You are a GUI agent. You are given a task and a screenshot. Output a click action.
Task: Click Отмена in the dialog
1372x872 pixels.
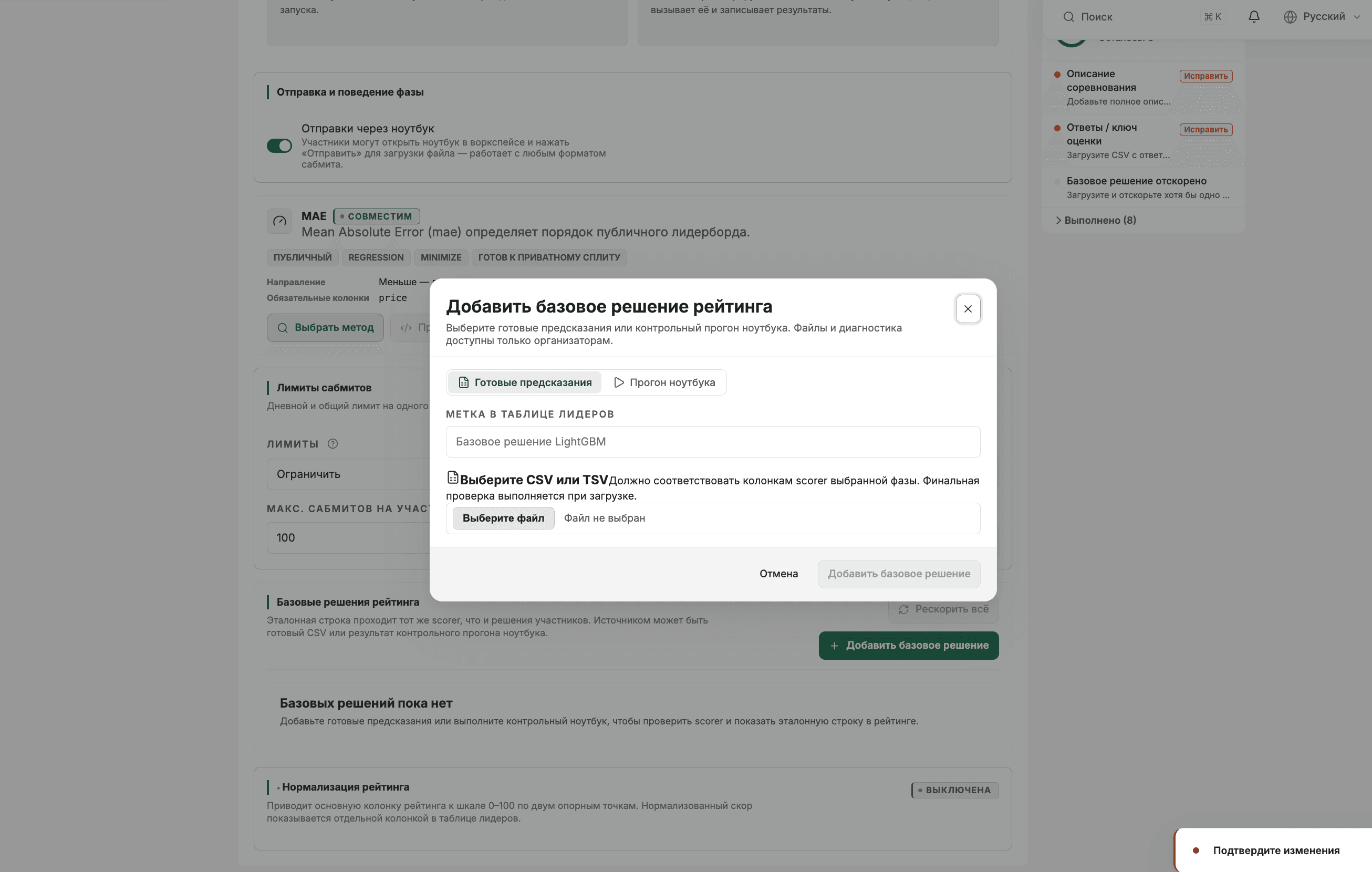tap(778, 574)
